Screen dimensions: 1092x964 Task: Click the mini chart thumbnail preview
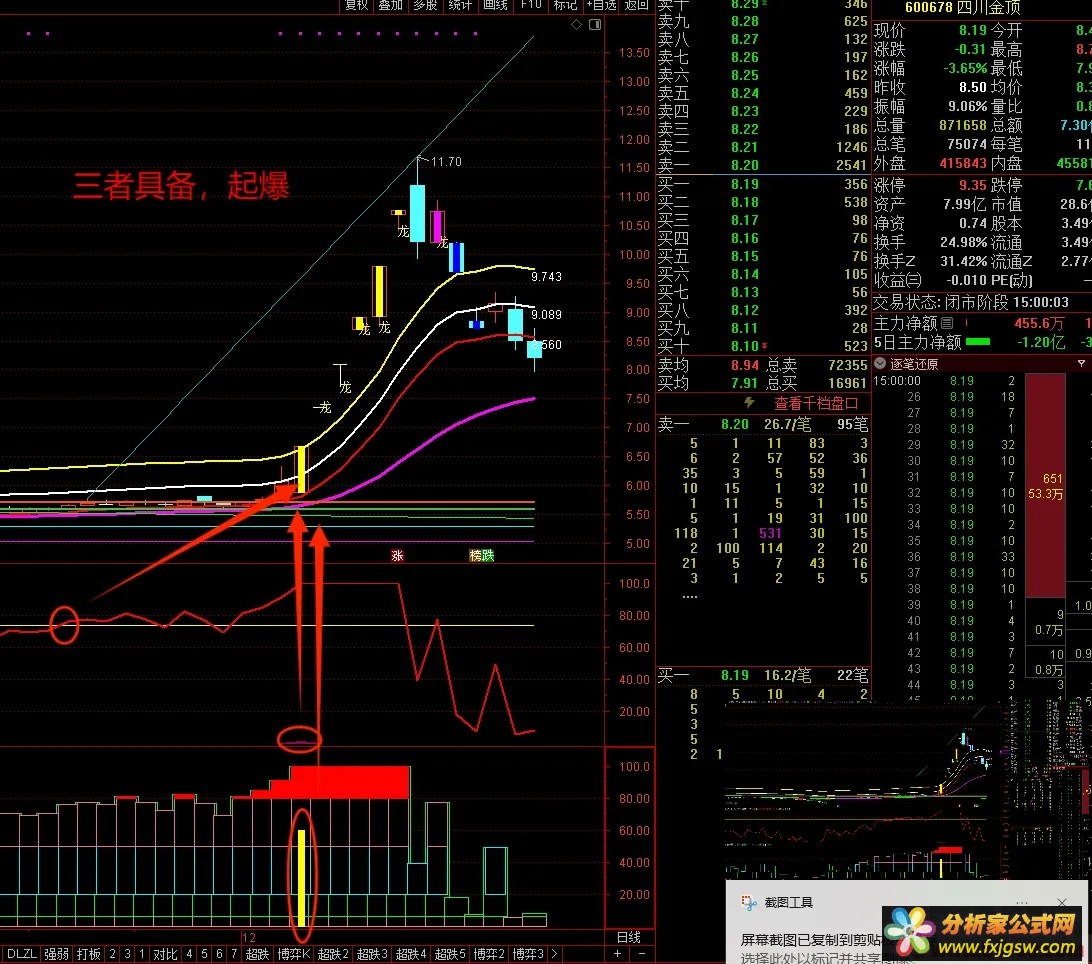(908, 789)
